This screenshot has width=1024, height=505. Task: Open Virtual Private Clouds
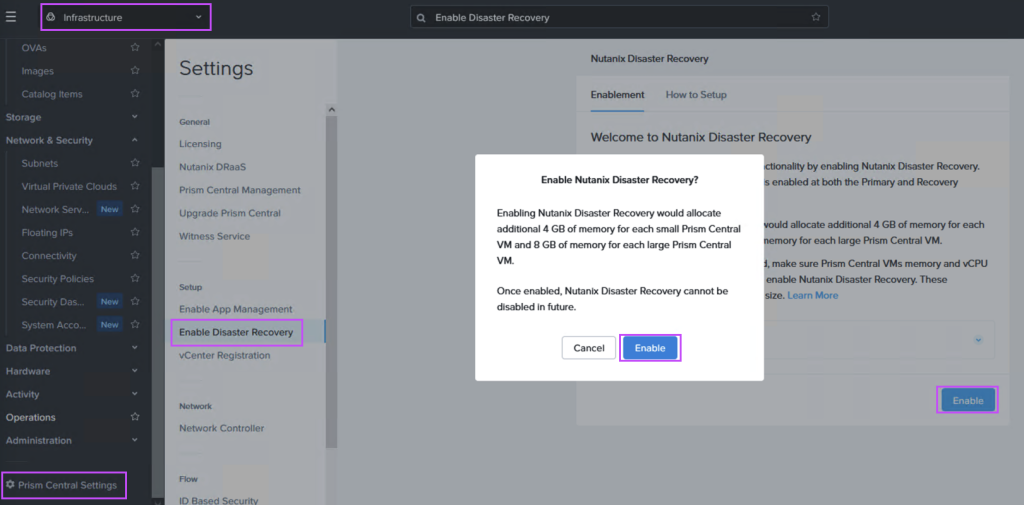(69, 186)
